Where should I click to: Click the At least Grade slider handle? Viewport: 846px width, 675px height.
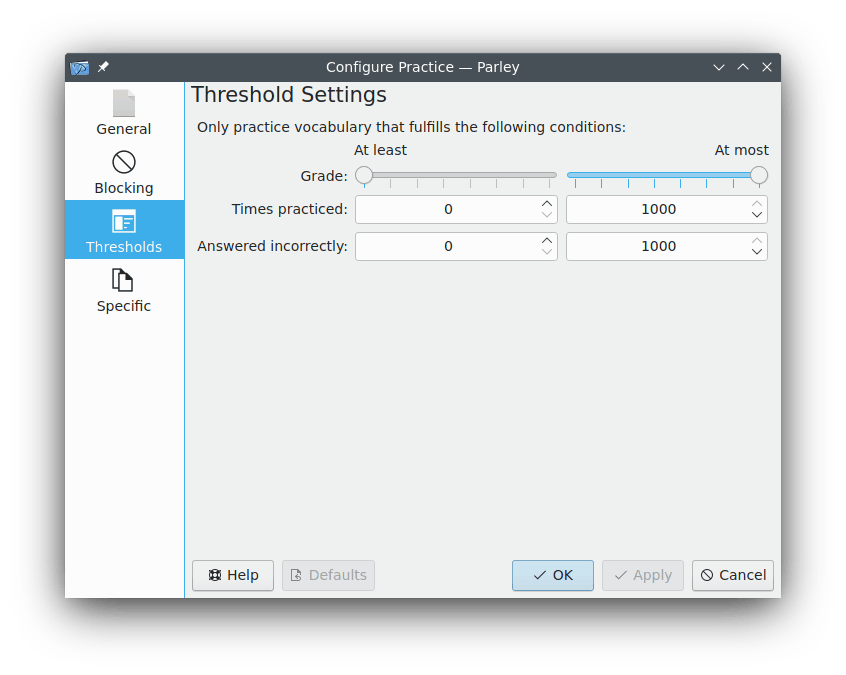point(364,175)
